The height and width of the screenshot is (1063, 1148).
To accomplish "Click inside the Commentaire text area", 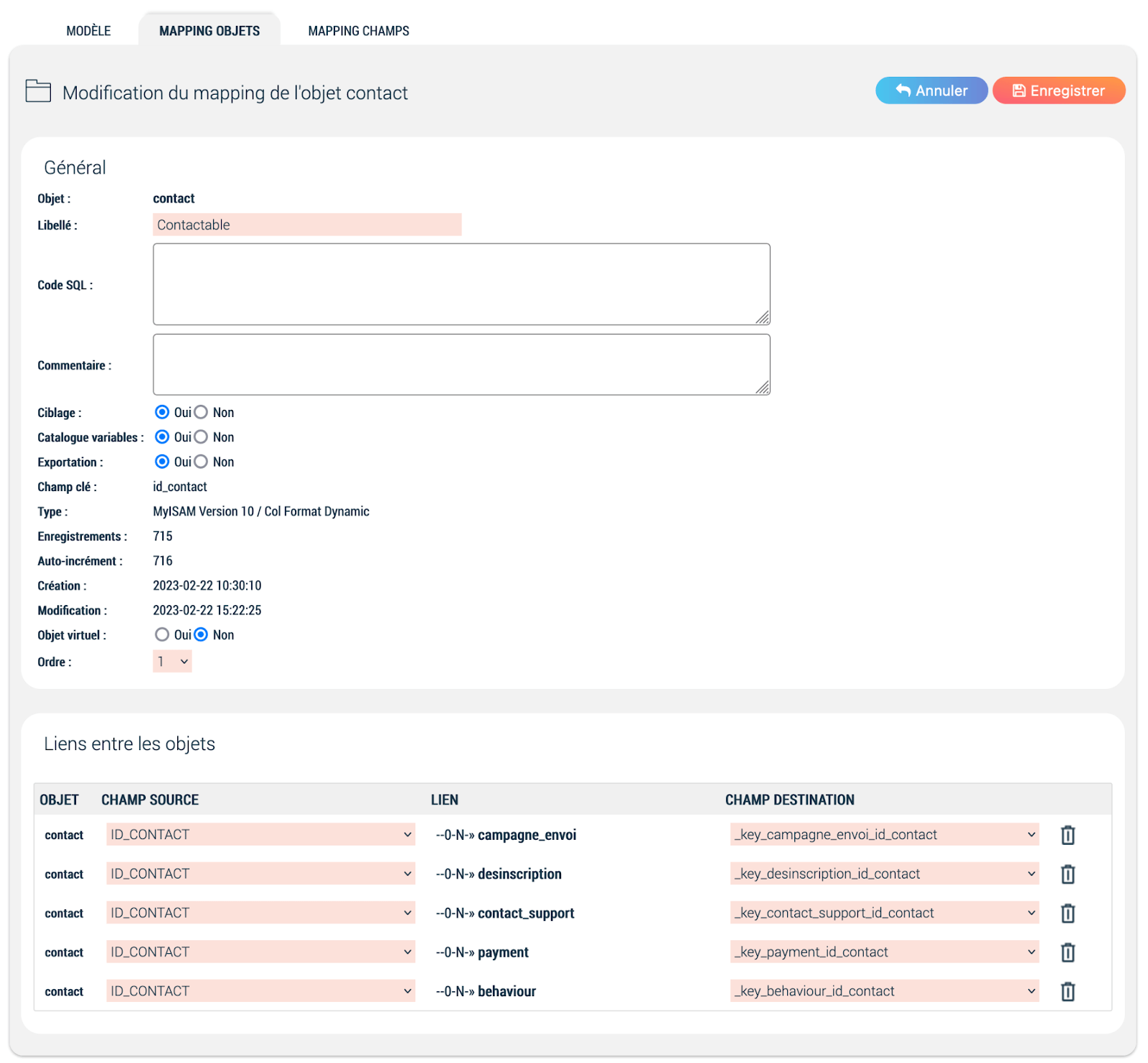I will 461,365.
